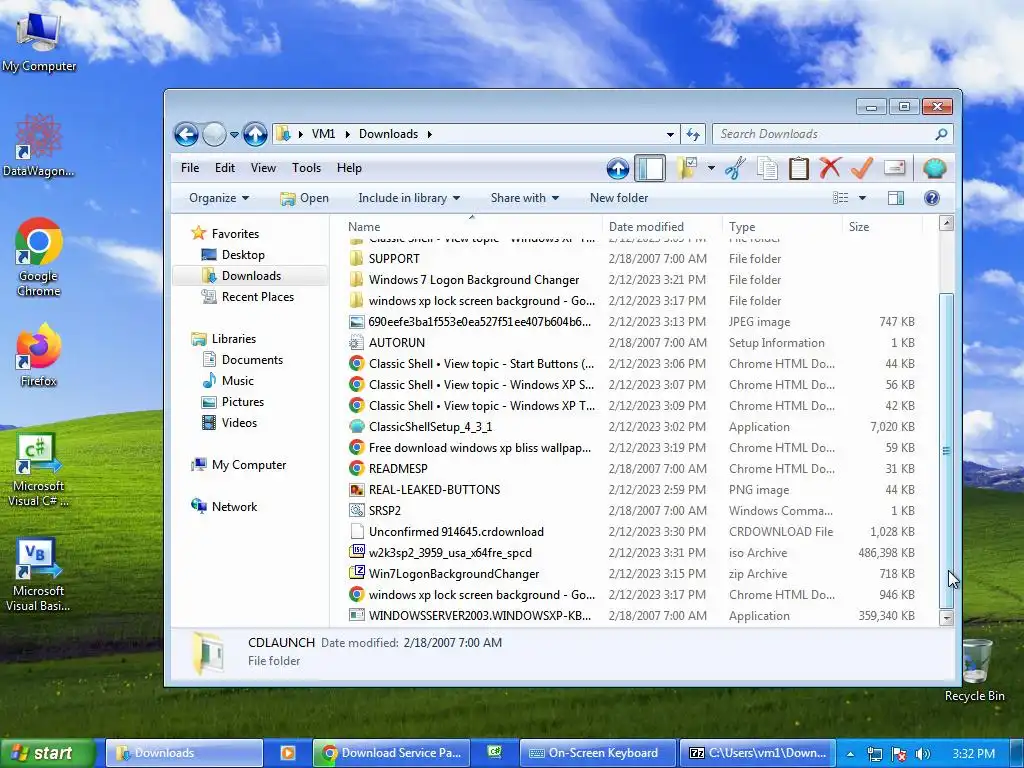Select w2k3sp2_3959_usa_x64fre_spcd iso file

tap(450, 553)
